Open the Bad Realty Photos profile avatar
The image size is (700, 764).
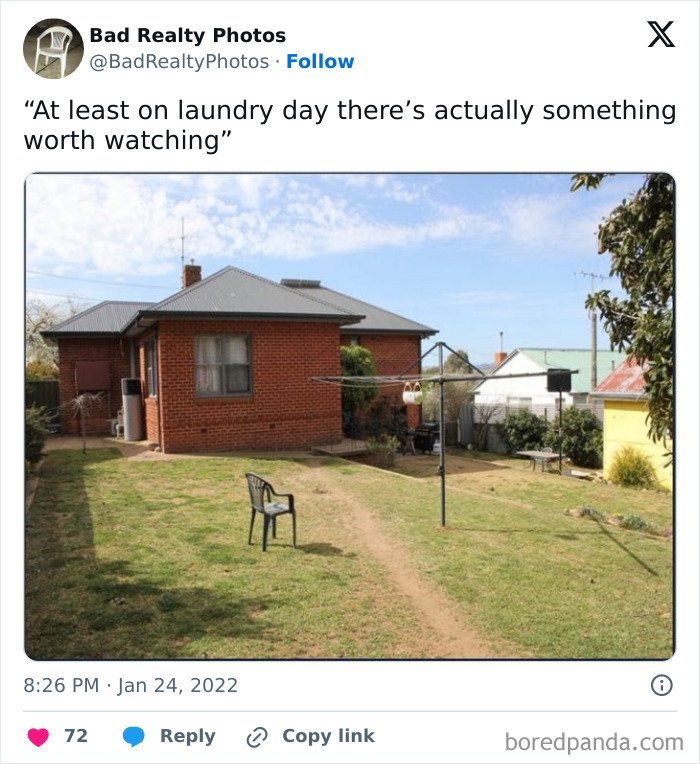click(53, 48)
